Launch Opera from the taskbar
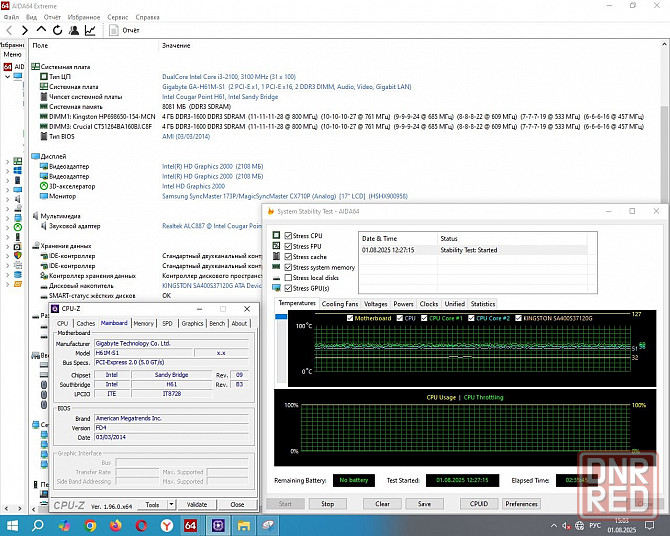Viewport: 670px width, 536px height. click(141, 525)
